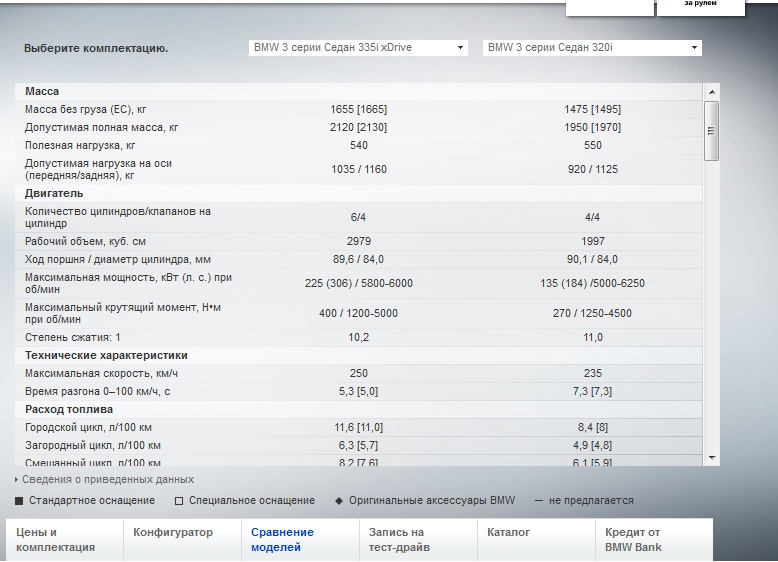Open the 'Кредит от BMW Bank' tab
The image size is (778, 562).
(654, 540)
